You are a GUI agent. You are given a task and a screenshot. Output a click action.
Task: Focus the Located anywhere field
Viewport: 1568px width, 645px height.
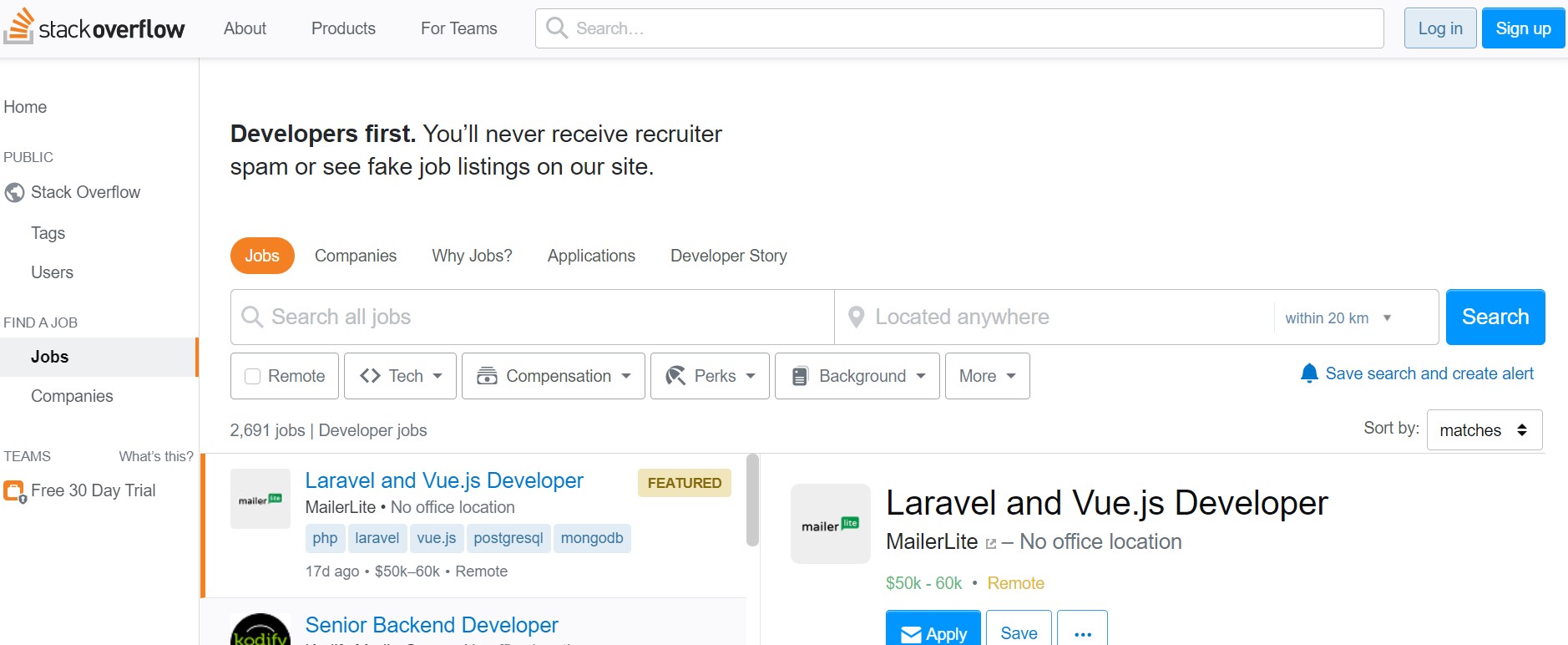(x=1055, y=317)
